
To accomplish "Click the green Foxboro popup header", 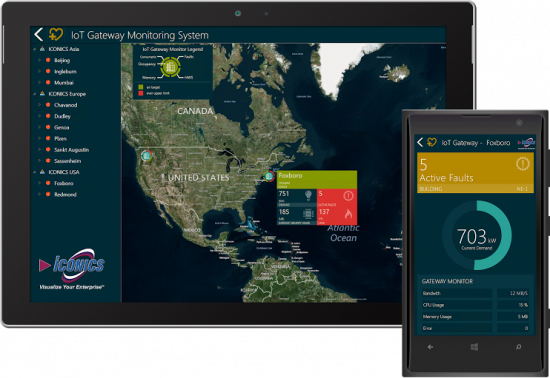I will 317,180.
